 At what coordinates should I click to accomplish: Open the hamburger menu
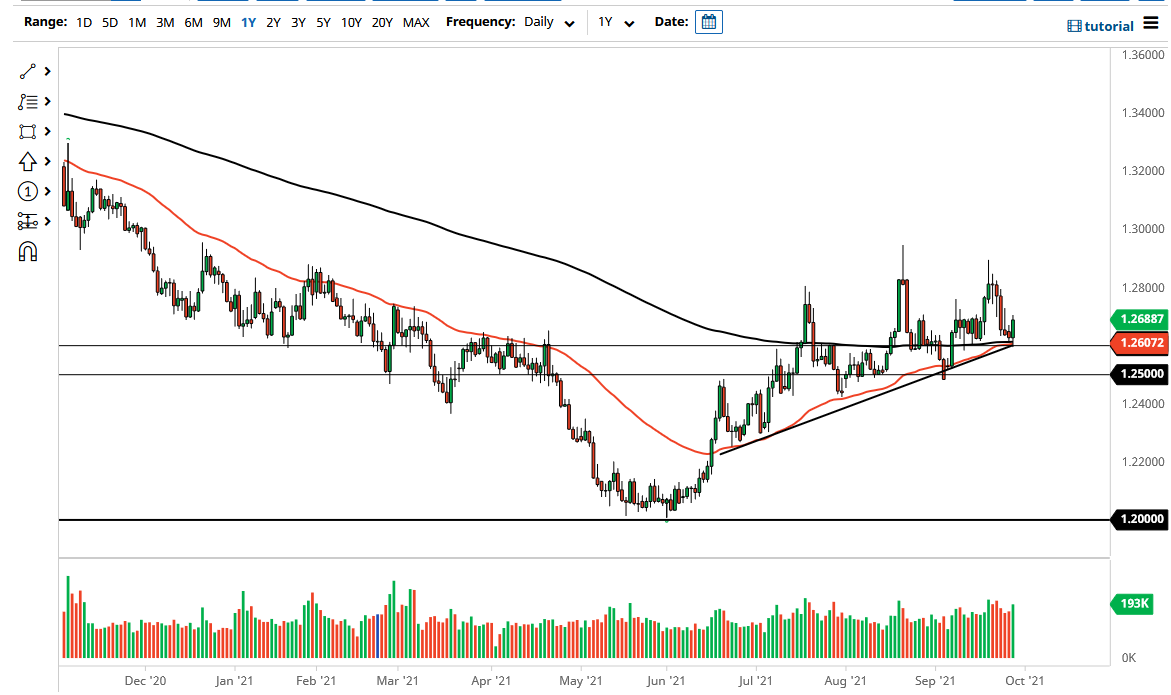click(1152, 24)
